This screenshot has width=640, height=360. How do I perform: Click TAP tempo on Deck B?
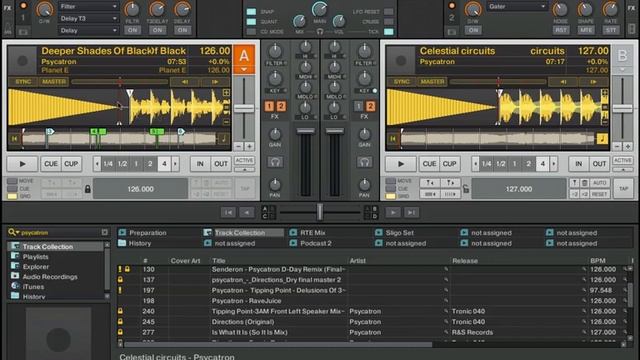pyautogui.click(x=623, y=189)
